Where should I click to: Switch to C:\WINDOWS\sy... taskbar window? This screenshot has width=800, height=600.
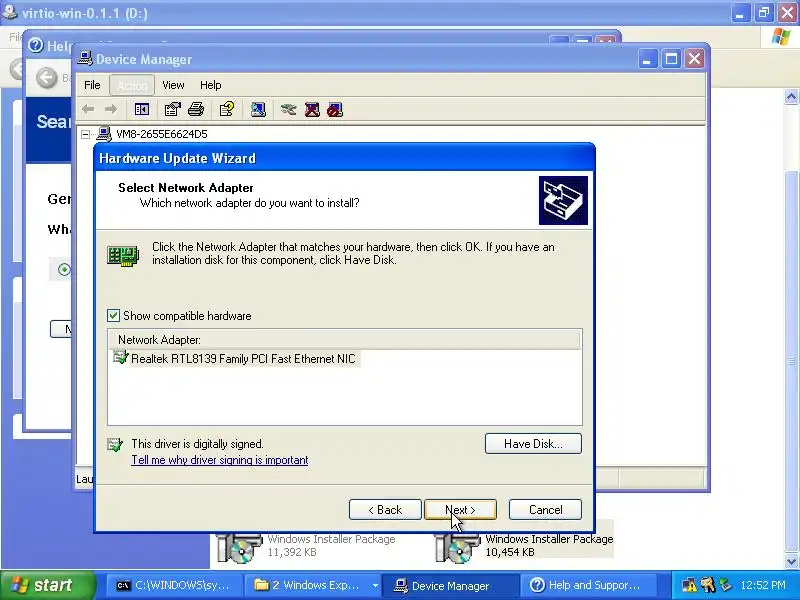pos(174,585)
